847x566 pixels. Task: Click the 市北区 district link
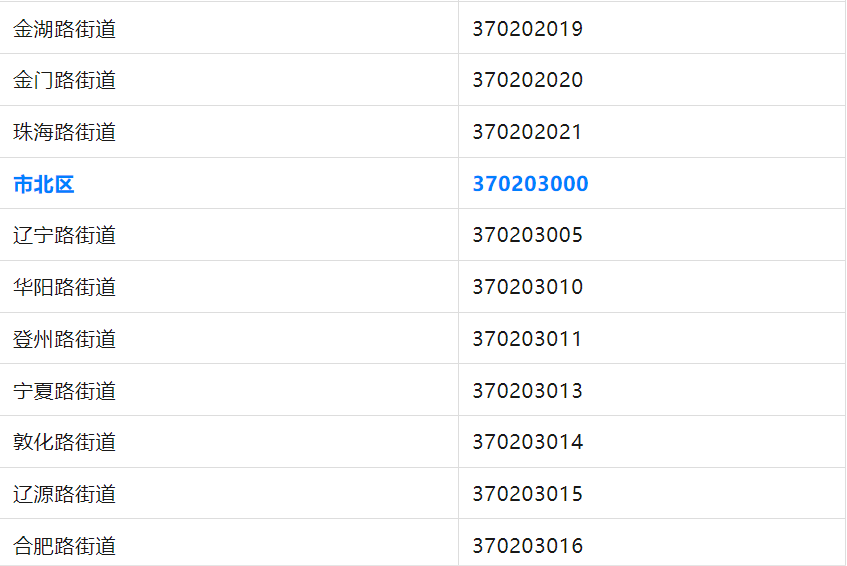point(44,184)
